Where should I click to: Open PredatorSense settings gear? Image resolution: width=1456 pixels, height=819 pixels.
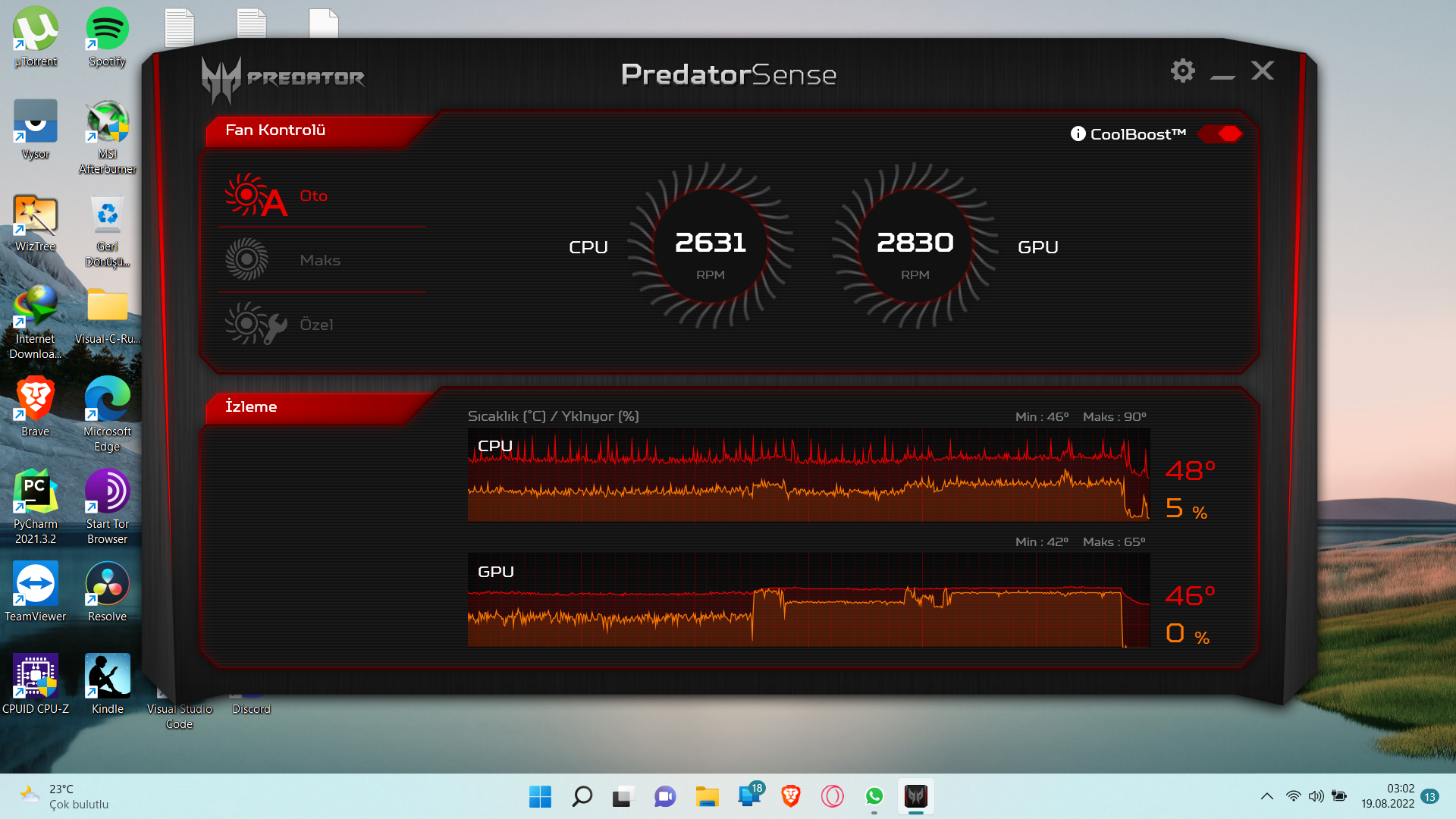point(1182,71)
